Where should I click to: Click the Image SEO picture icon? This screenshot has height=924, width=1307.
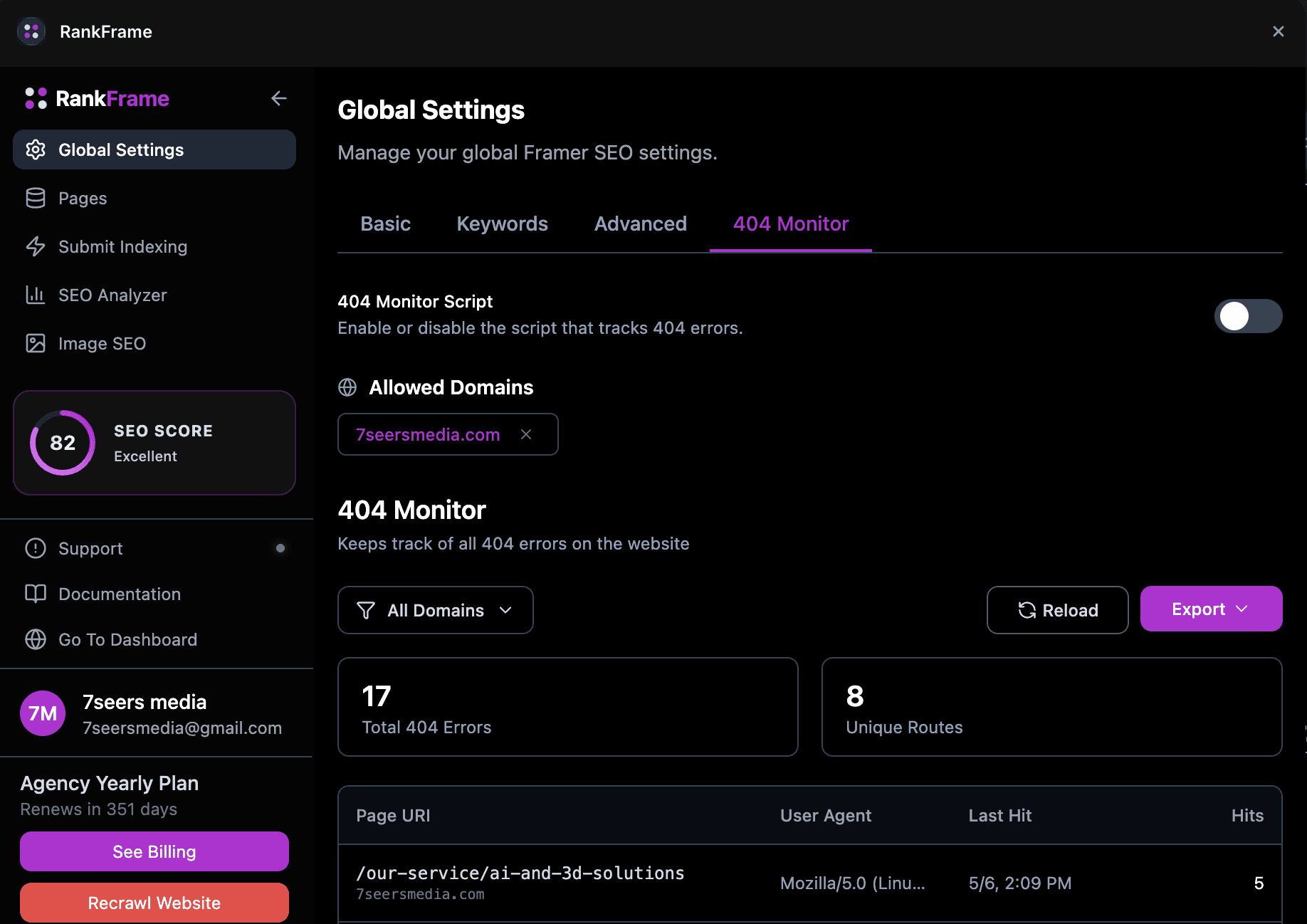[36, 343]
